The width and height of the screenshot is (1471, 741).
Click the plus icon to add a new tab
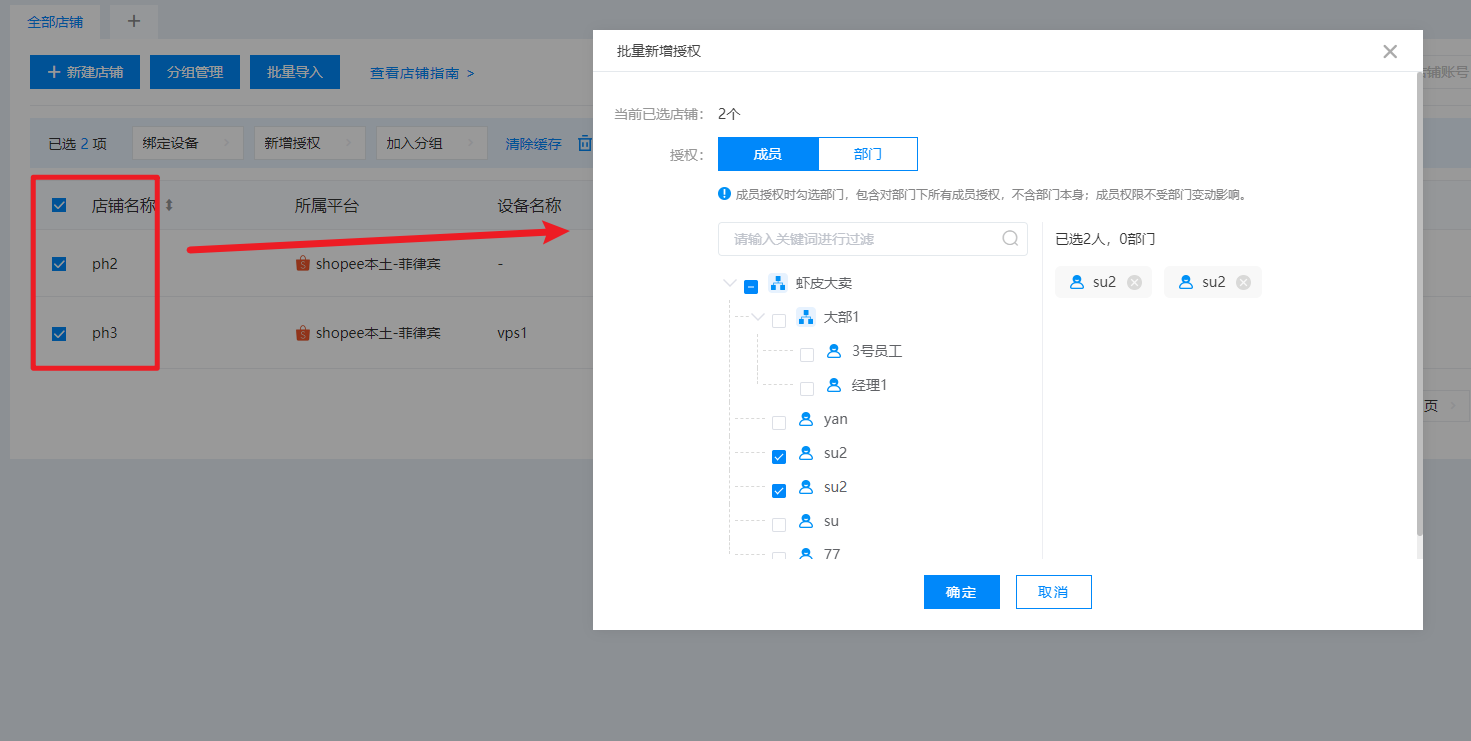134,21
